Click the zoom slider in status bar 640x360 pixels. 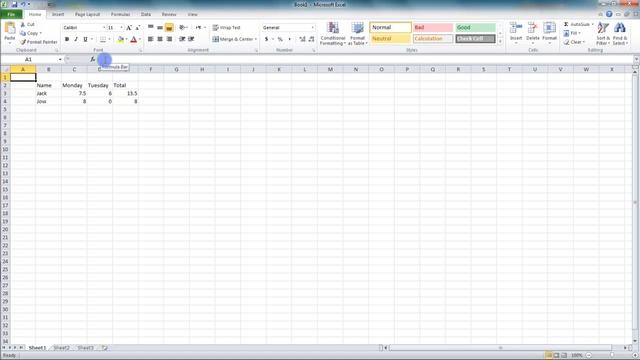(x=611, y=355)
